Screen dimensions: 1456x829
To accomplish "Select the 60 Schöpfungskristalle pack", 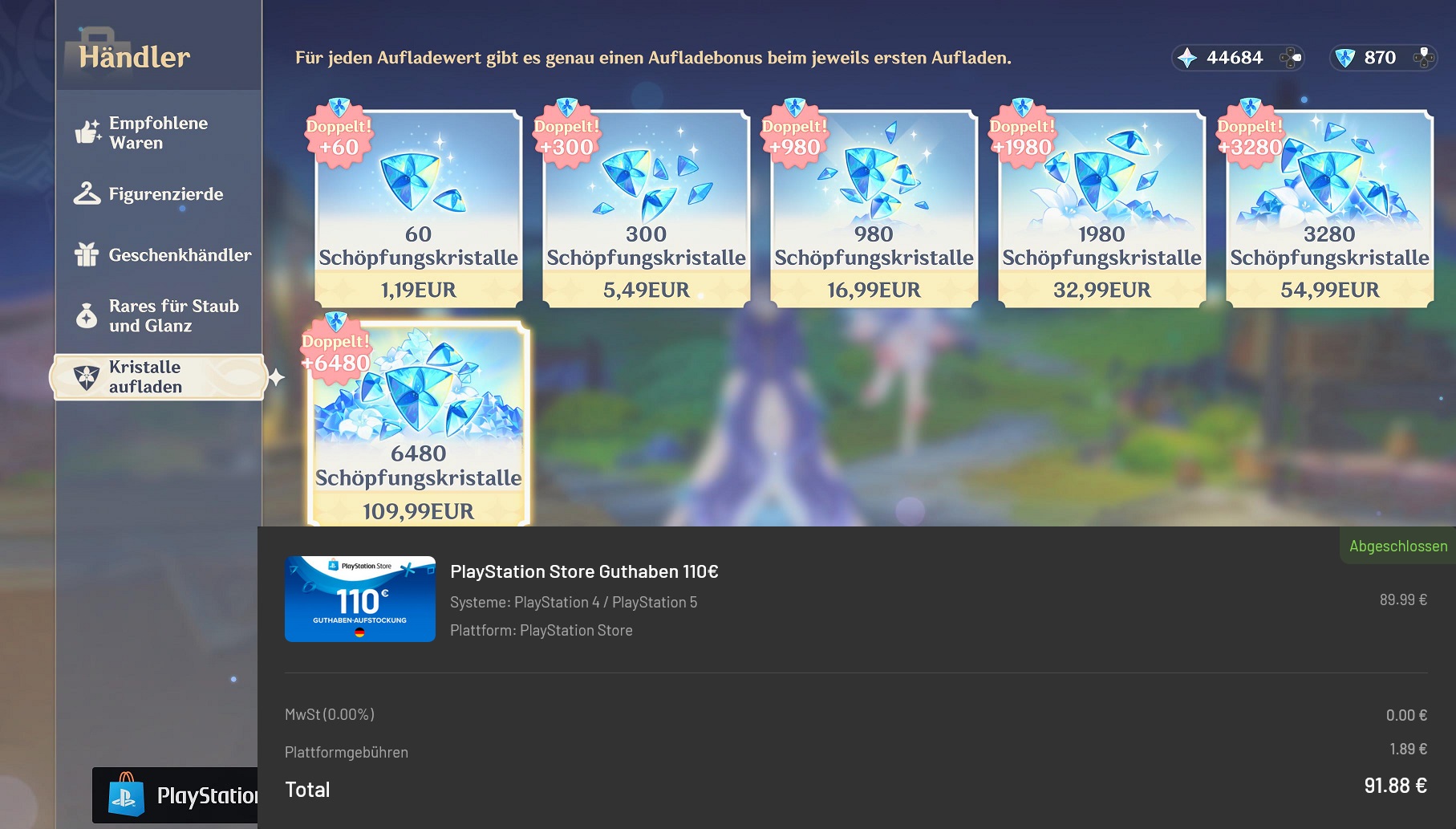I will click(419, 209).
